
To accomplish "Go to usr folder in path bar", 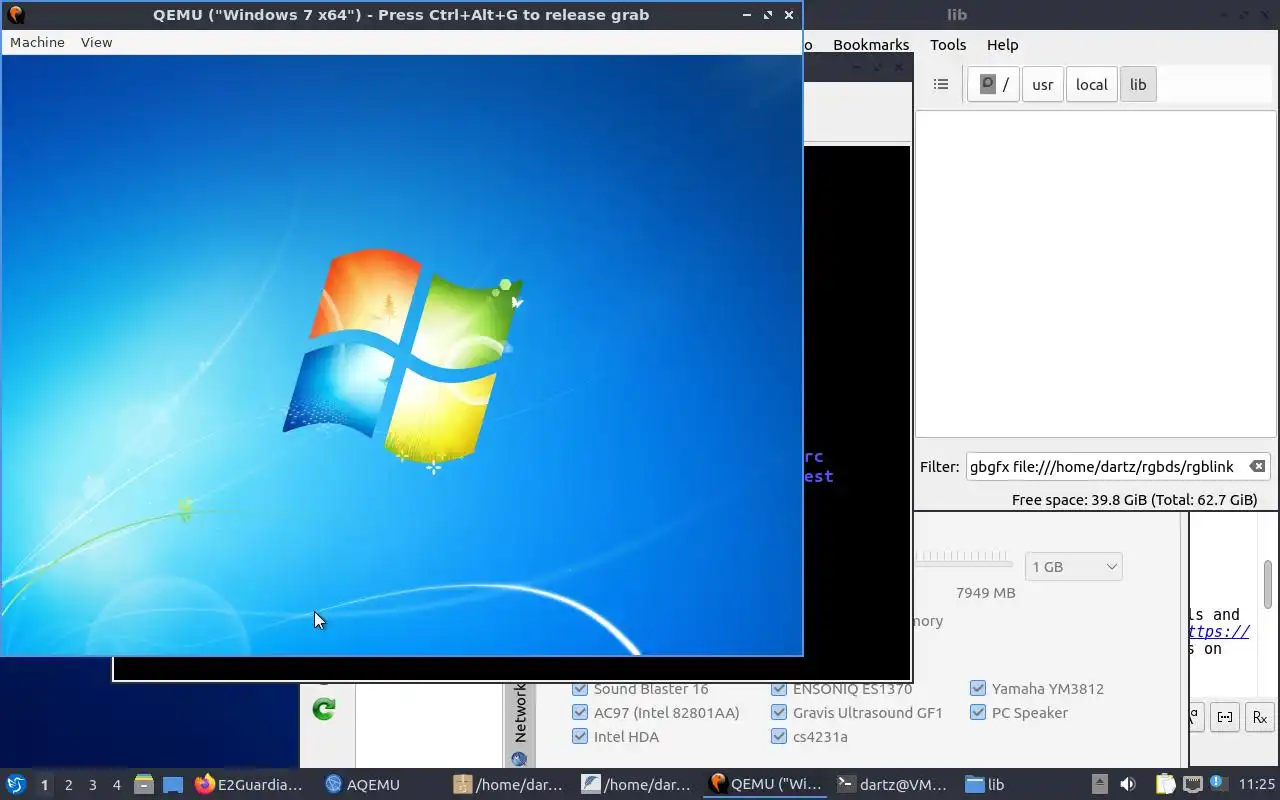I will pos(1042,84).
